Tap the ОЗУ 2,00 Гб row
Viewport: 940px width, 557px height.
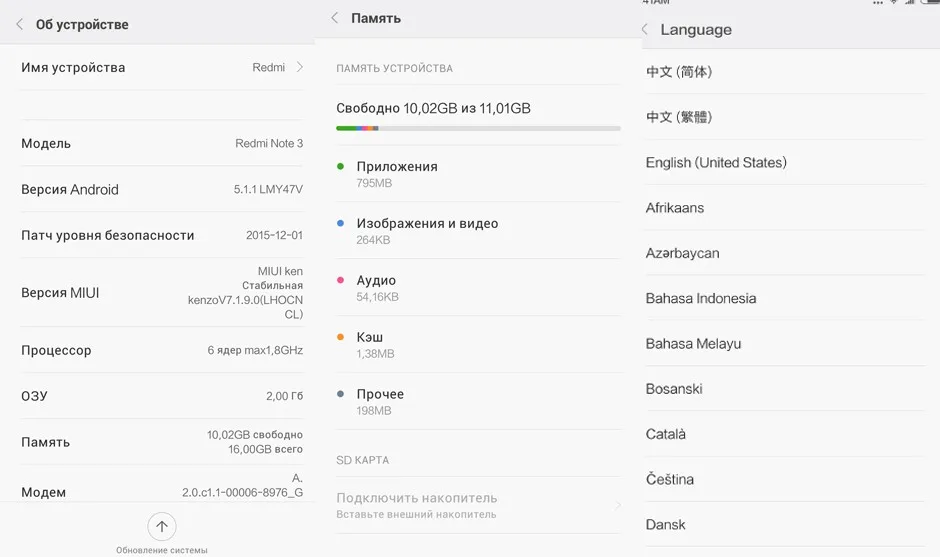162,396
